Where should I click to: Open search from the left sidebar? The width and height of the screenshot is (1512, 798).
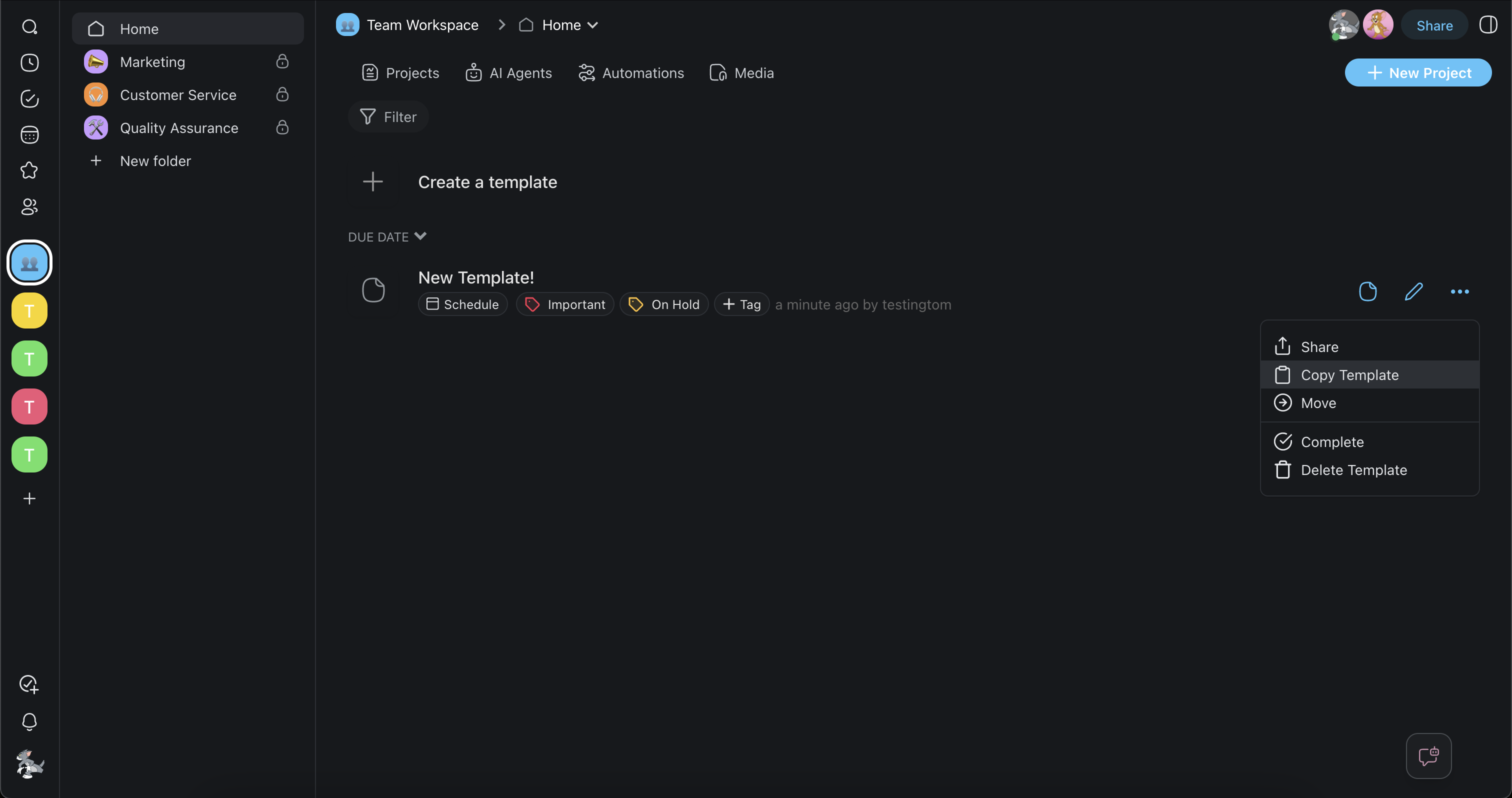click(29, 27)
